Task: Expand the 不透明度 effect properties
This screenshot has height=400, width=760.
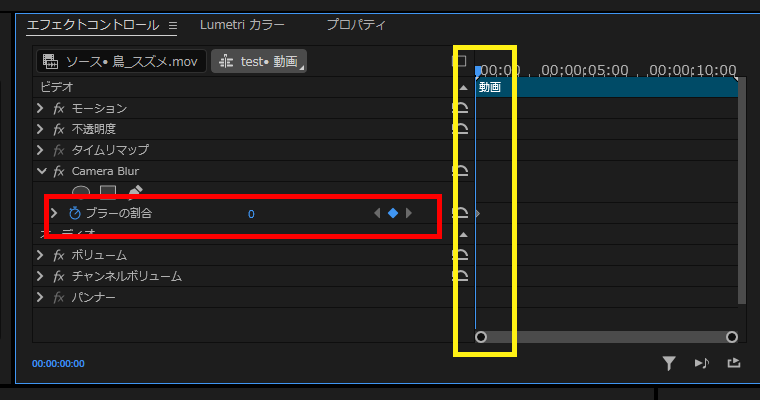Action: click(40, 129)
